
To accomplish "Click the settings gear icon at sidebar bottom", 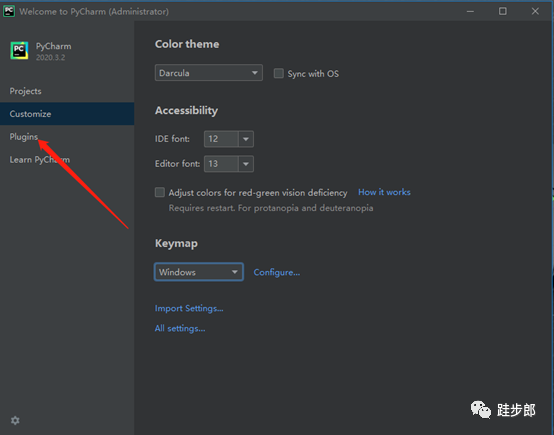I will (x=15, y=420).
